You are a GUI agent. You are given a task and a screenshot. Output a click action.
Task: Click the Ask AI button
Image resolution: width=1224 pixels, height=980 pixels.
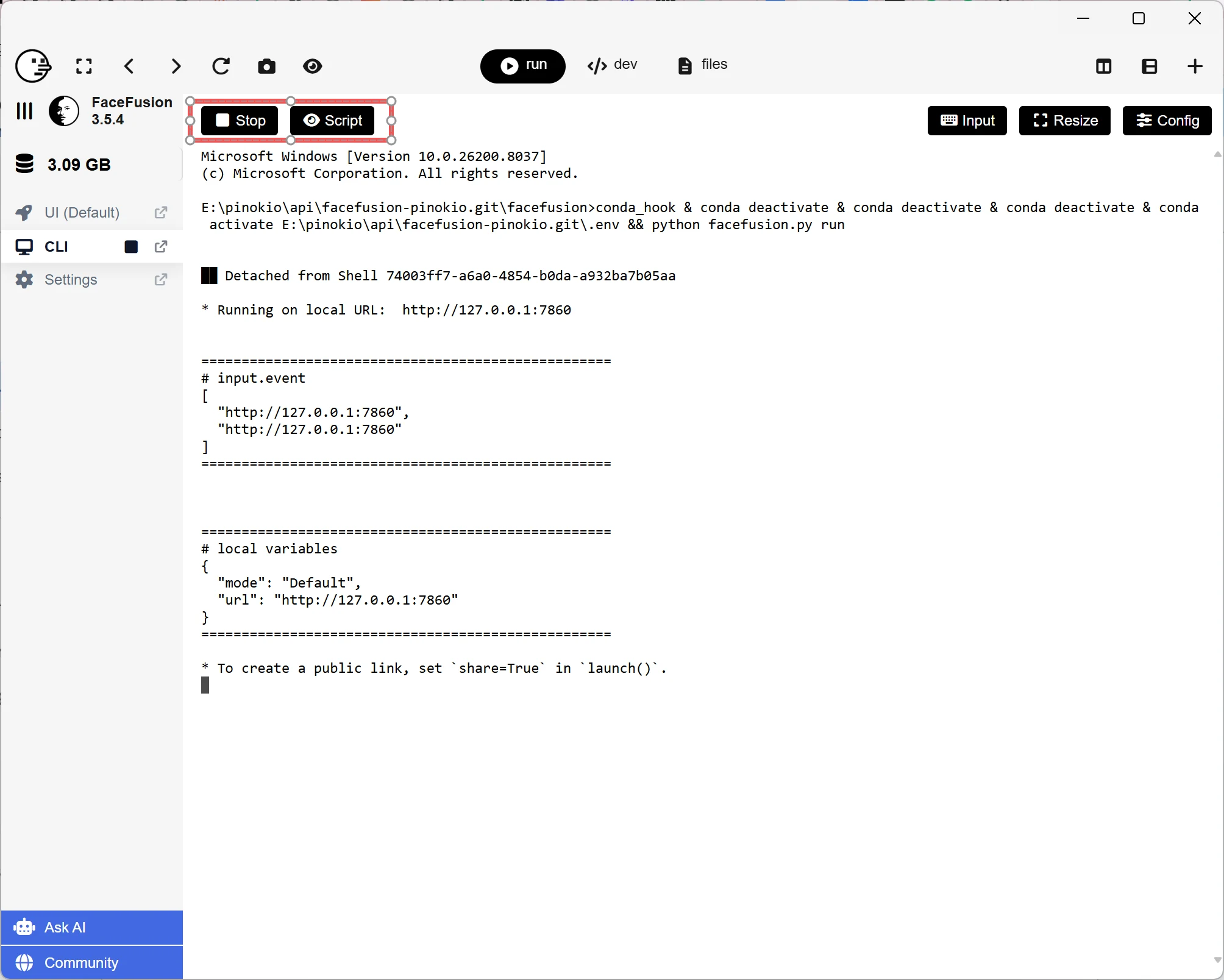coord(92,928)
